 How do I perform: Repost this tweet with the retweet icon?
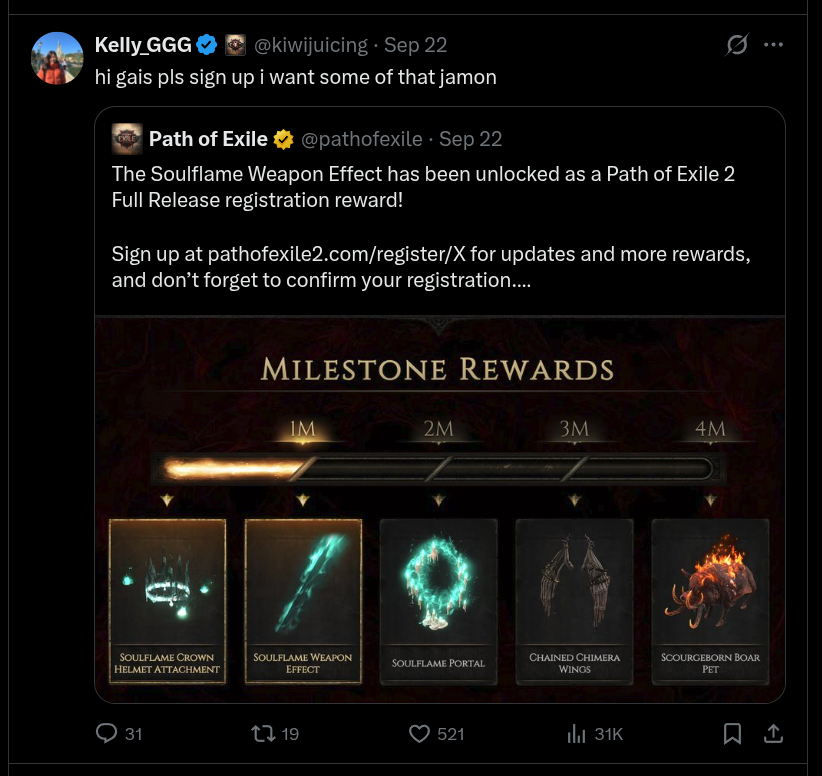[x=263, y=733]
